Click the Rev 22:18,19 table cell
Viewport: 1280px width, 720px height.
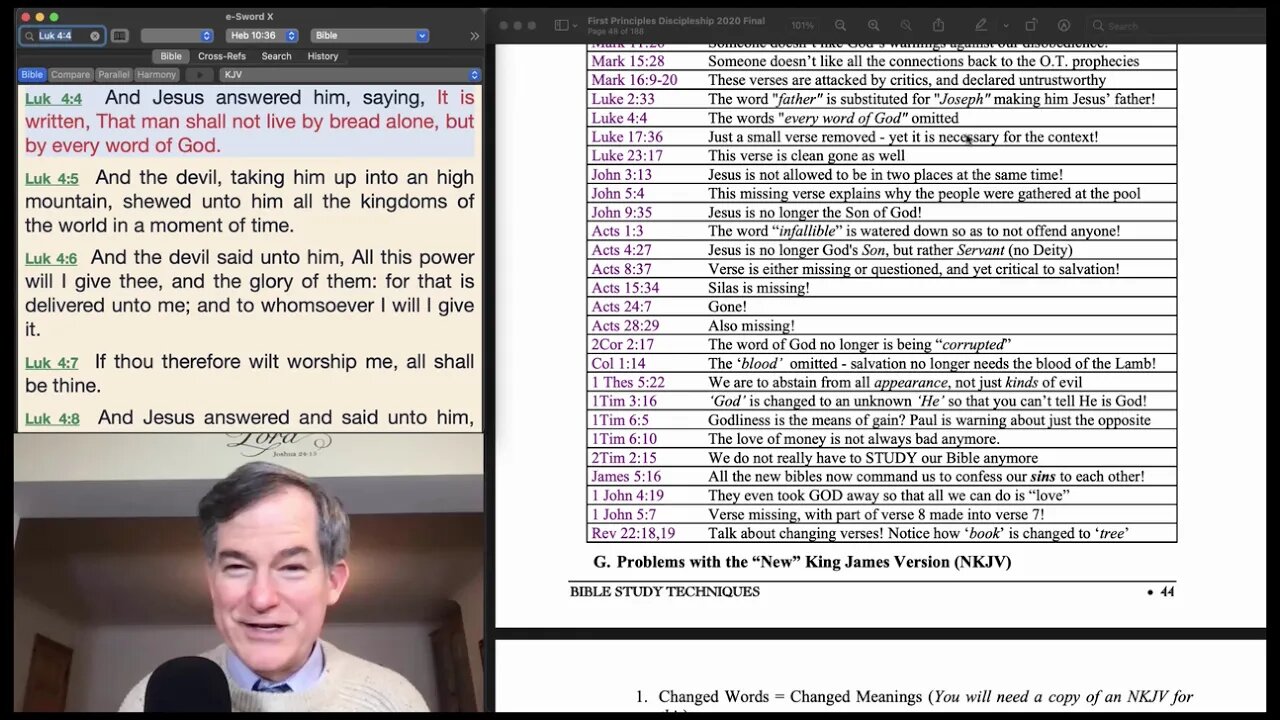coord(633,534)
